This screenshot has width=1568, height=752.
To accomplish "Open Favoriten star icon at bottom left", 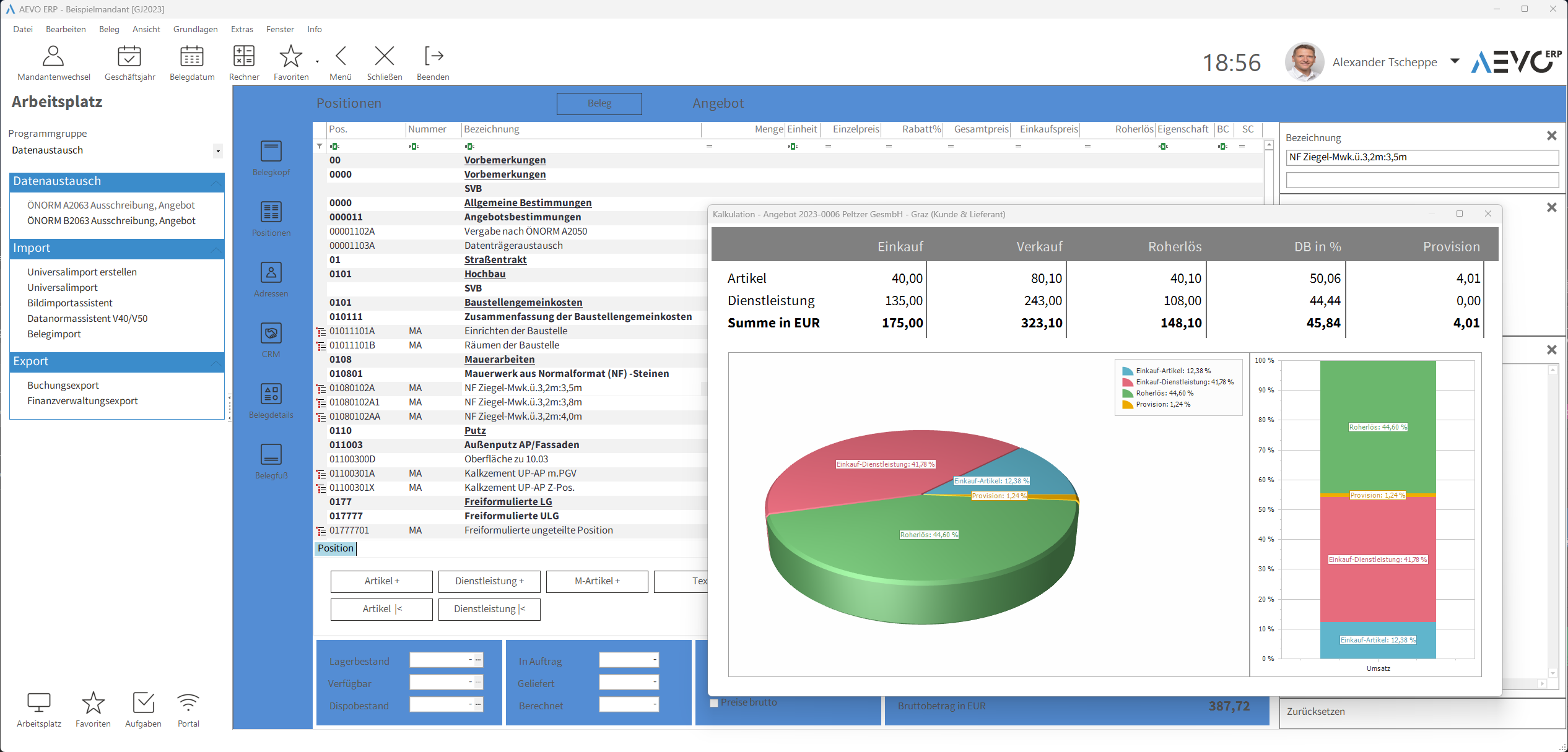I will pyautogui.click(x=94, y=702).
